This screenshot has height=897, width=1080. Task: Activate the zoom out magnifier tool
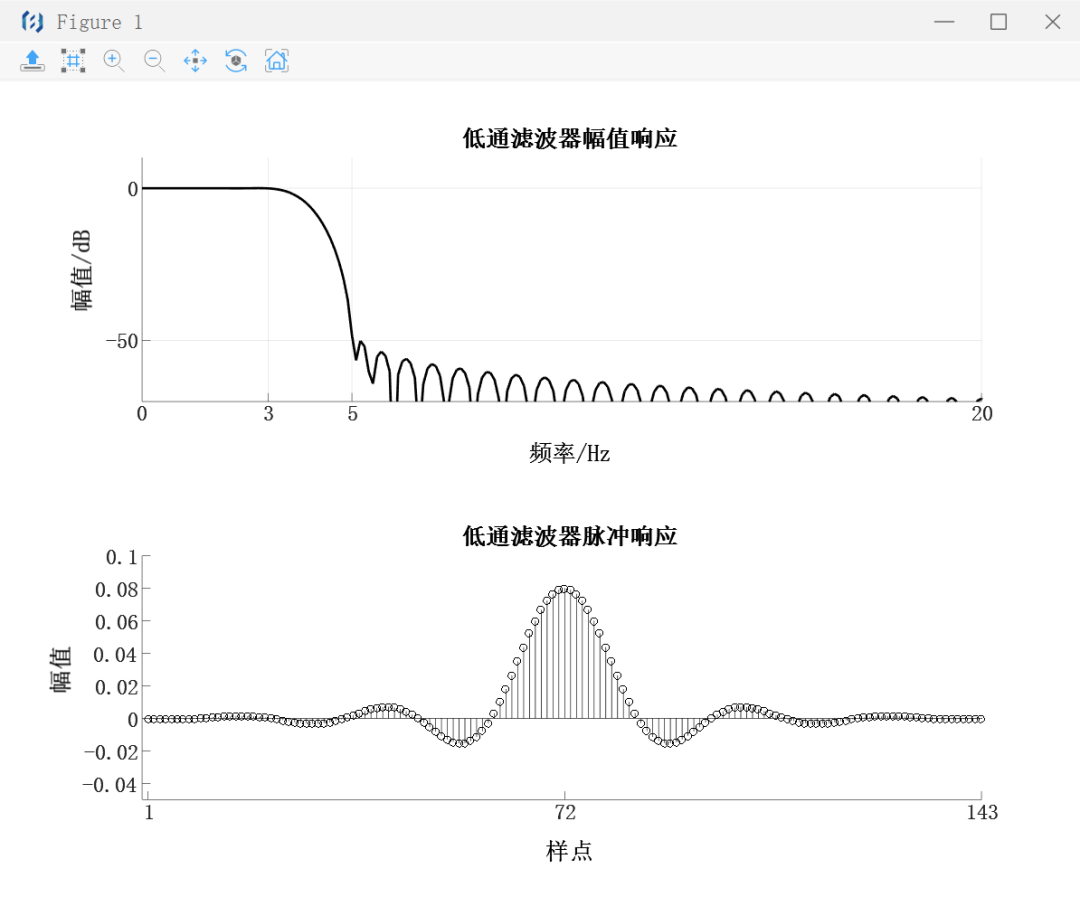pyautogui.click(x=155, y=61)
